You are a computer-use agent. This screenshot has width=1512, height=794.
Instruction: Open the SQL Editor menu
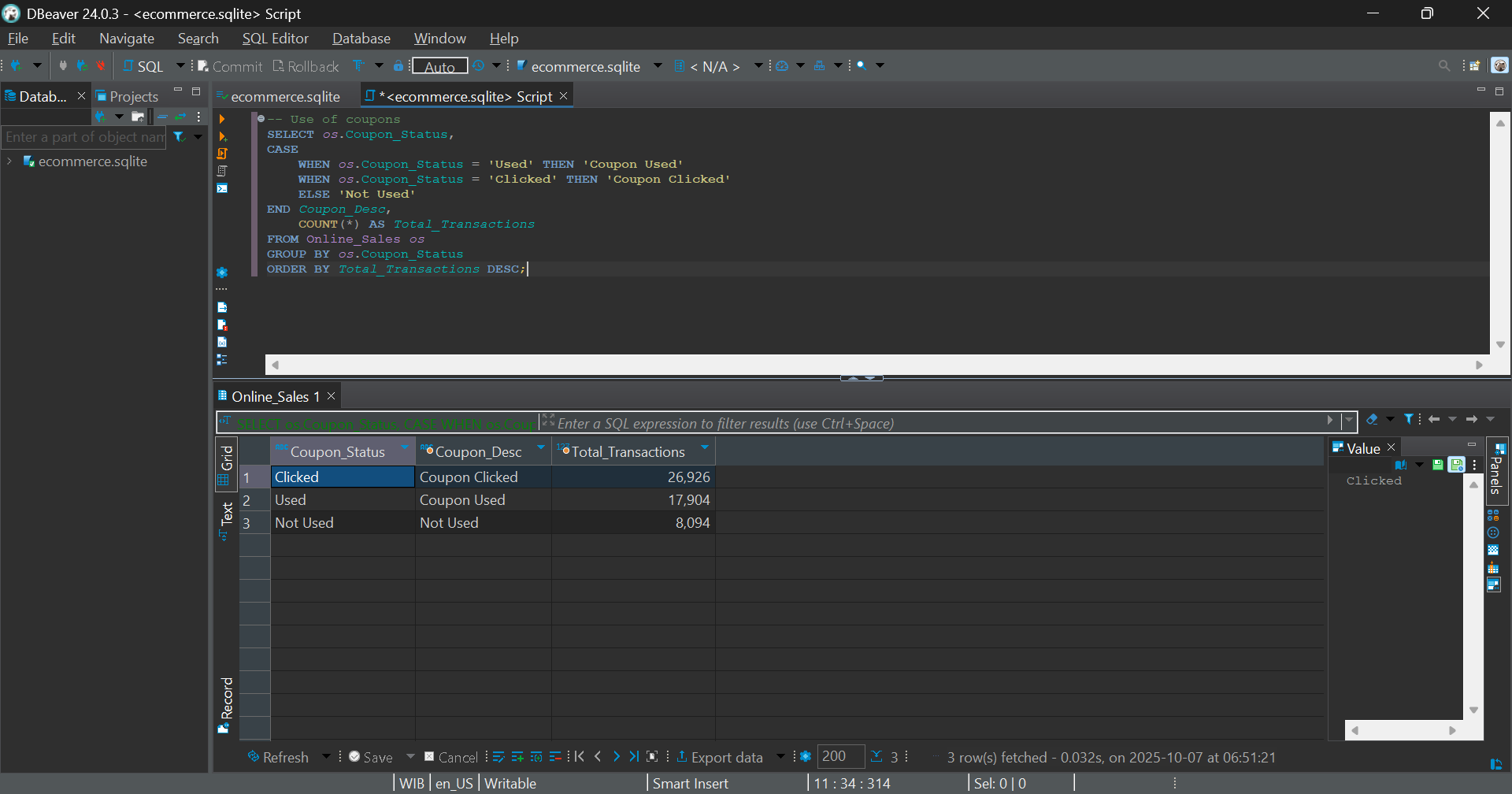[x=275, y=39]
